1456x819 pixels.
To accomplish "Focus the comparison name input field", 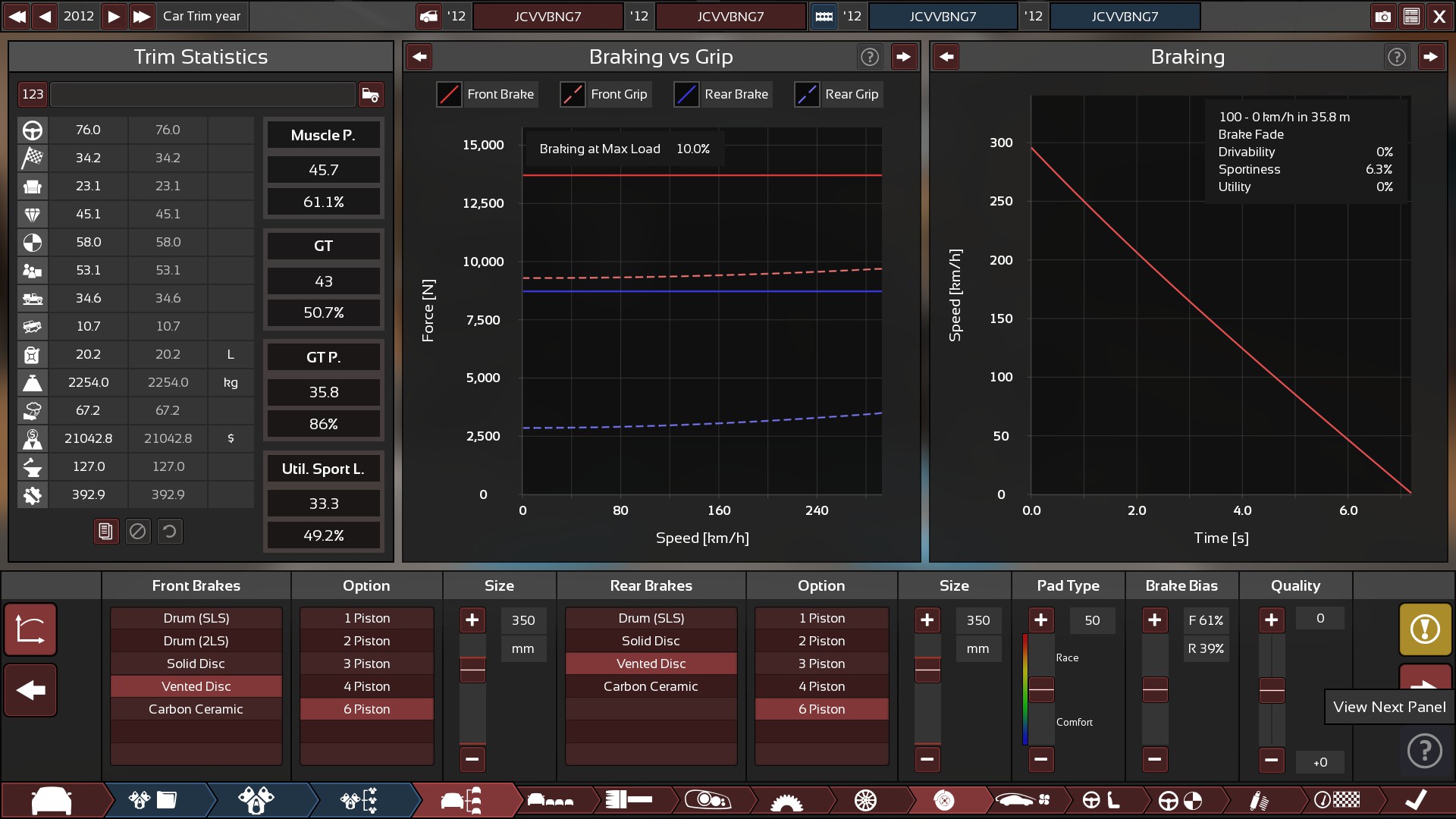I will coord(202,94).
